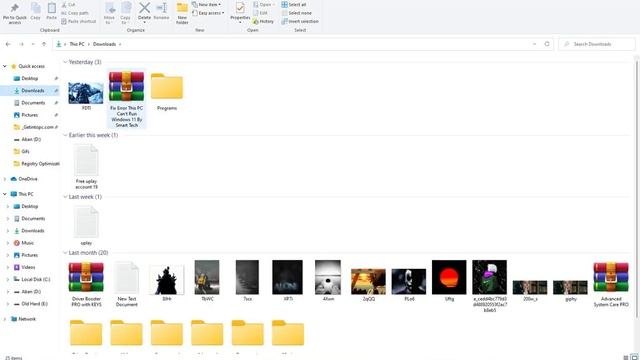
Task: Collapse the Last week (1) group
Action: [65, 197]
